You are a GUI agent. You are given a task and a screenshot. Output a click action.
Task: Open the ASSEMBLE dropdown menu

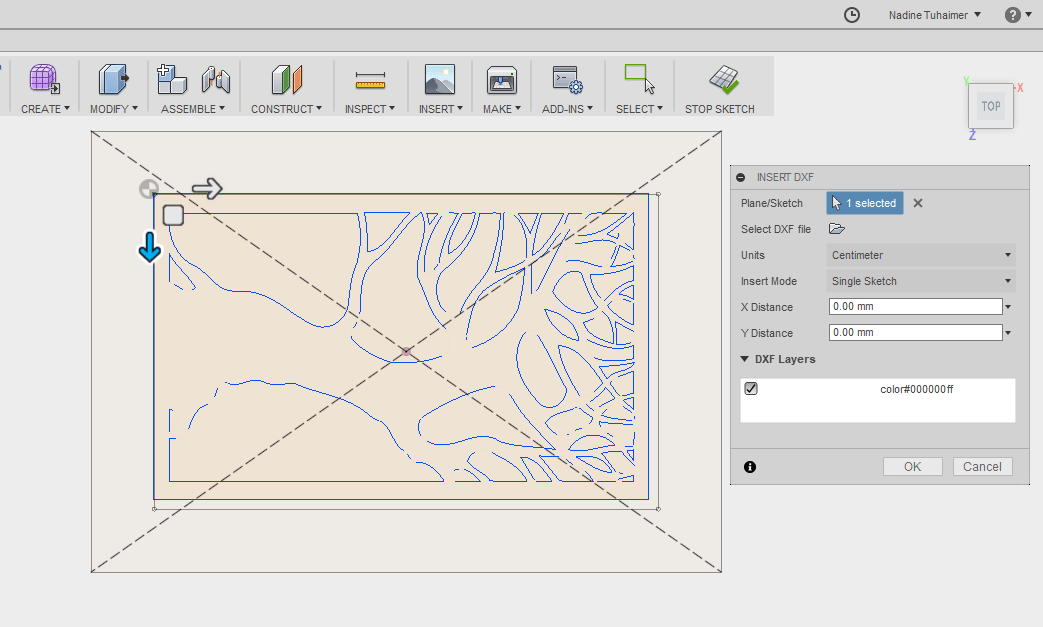coord(193,109)
